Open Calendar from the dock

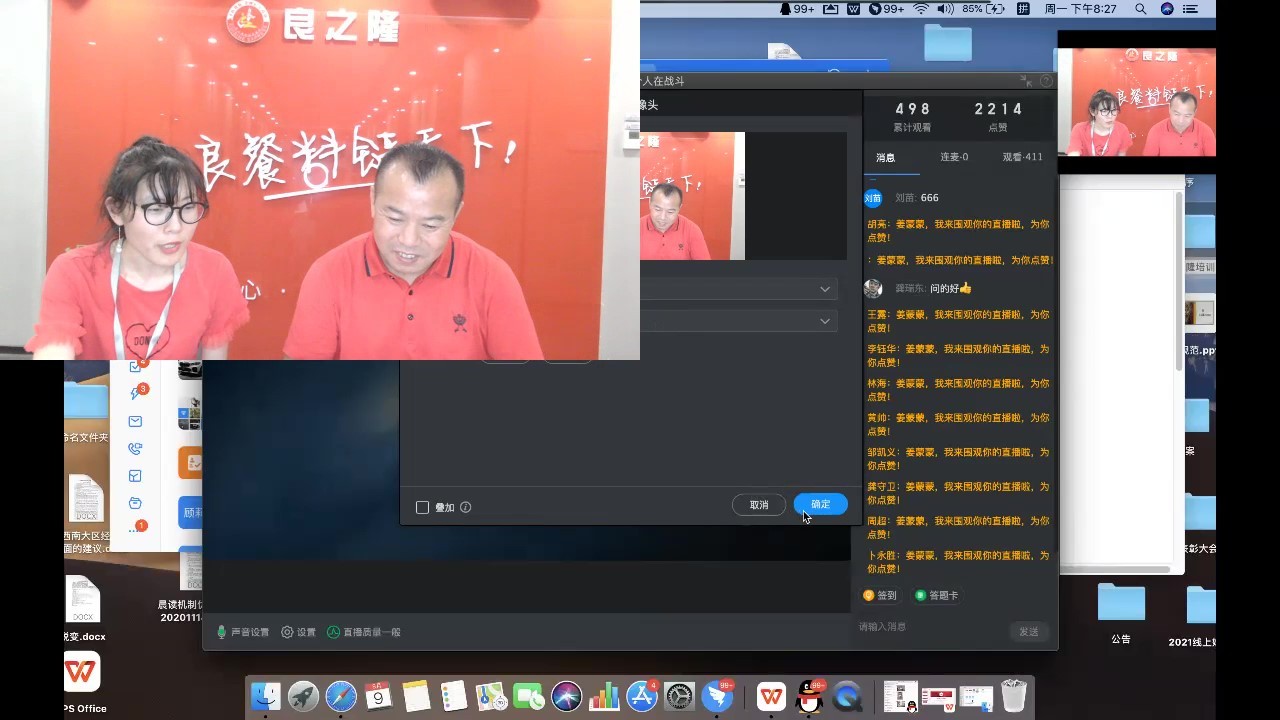(378, 696)
